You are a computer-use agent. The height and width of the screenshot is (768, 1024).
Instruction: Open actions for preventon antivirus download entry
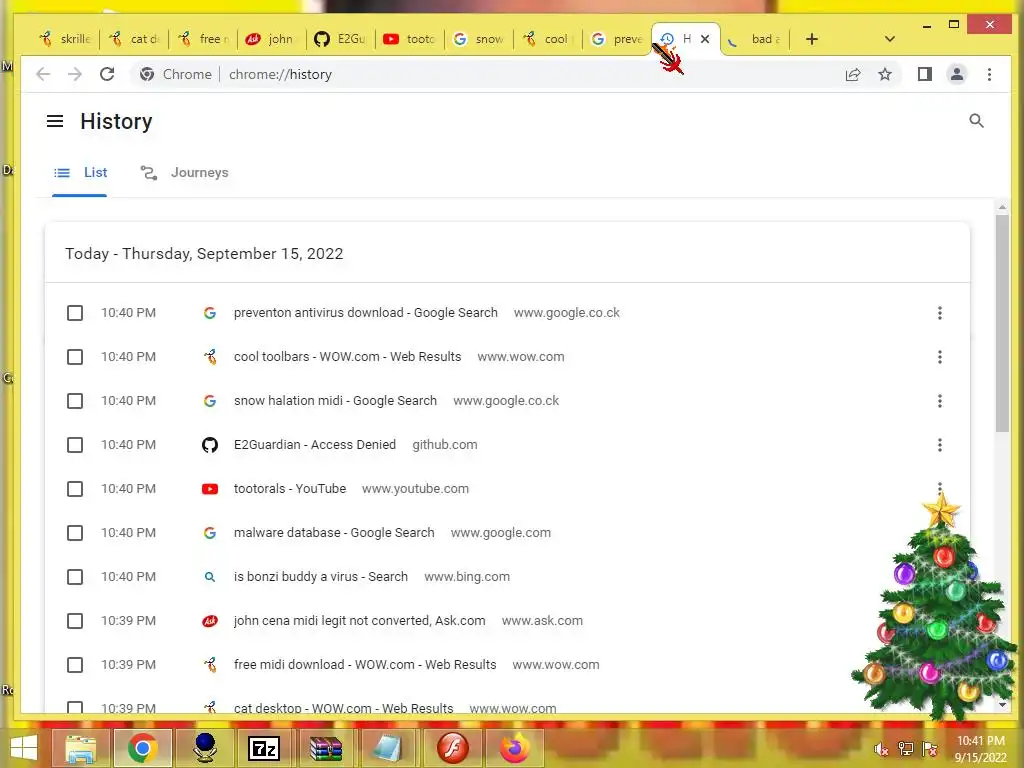940,313
